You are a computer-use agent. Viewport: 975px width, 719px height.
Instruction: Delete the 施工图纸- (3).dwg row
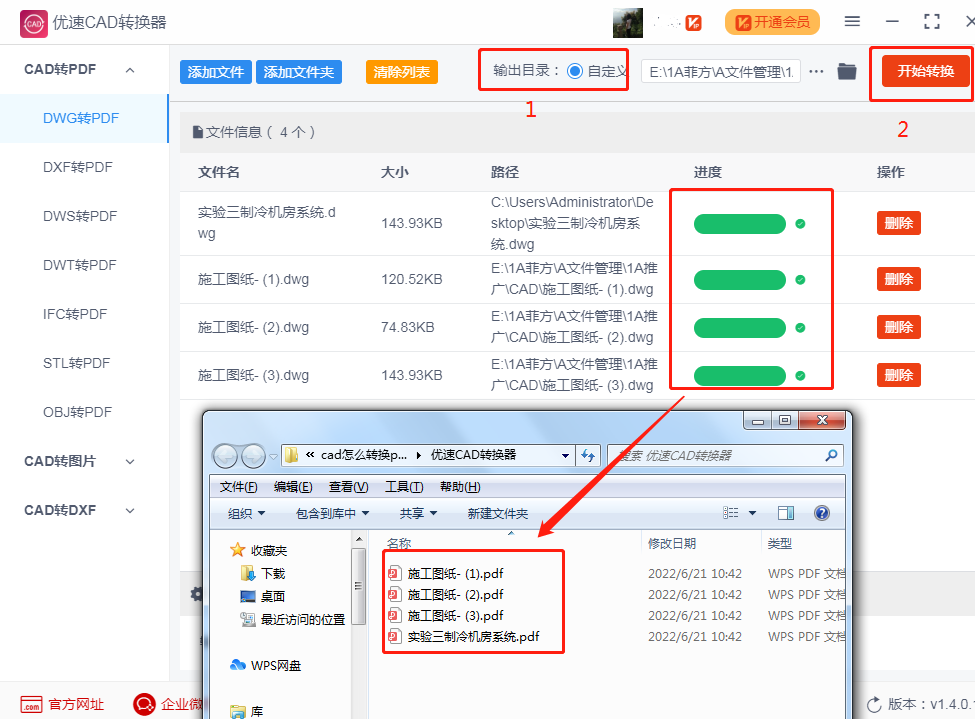899,375
